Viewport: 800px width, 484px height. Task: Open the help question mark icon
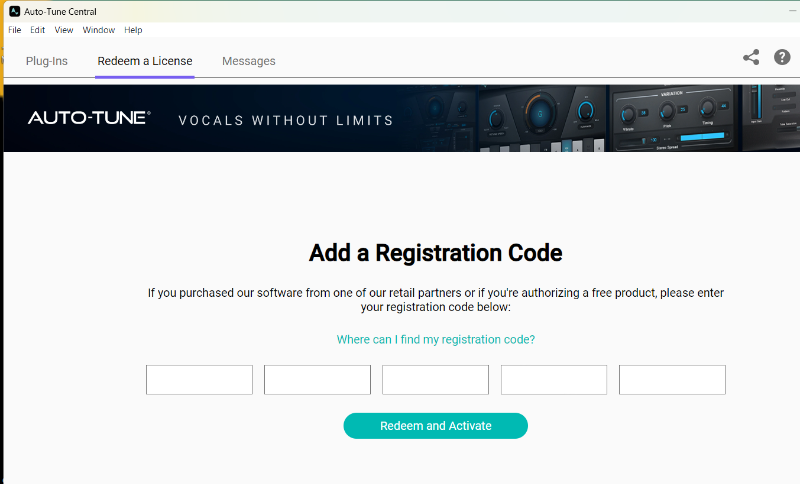[x=782, y=58]
